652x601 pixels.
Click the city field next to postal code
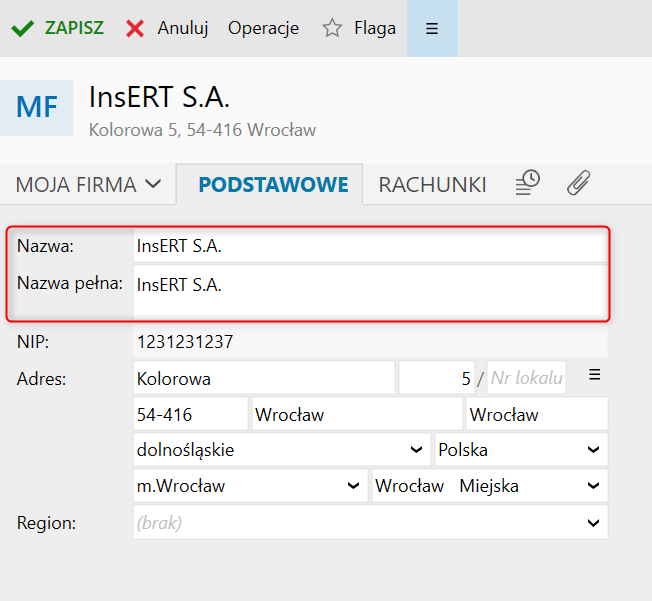(357, 414)
